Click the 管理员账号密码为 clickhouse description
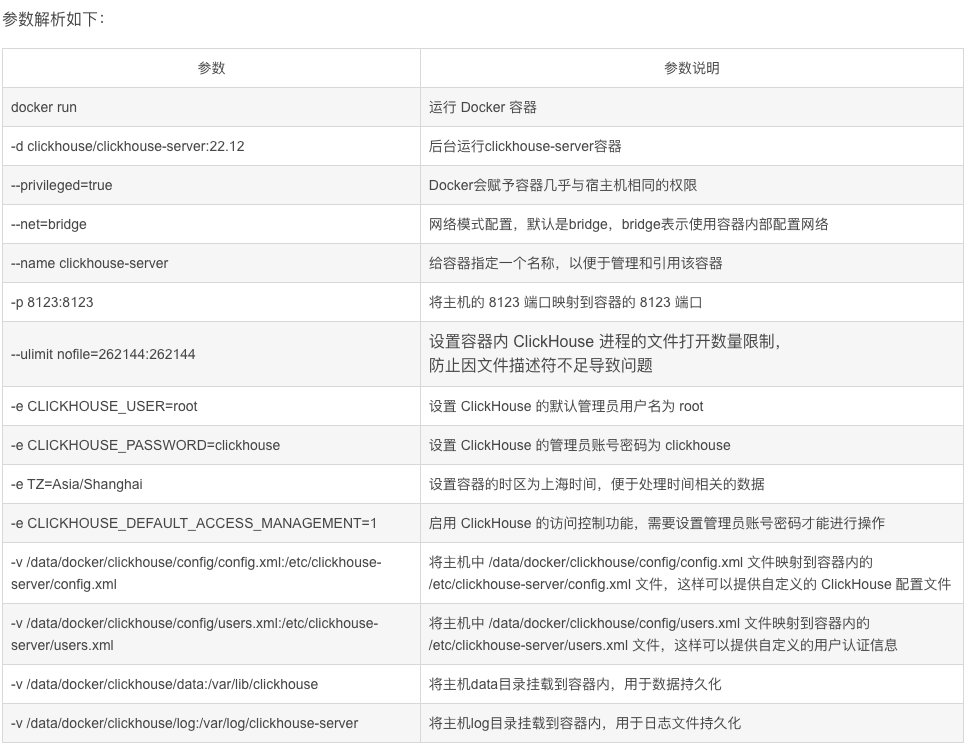This screenshot has height=745, width=966. [692, 445]
